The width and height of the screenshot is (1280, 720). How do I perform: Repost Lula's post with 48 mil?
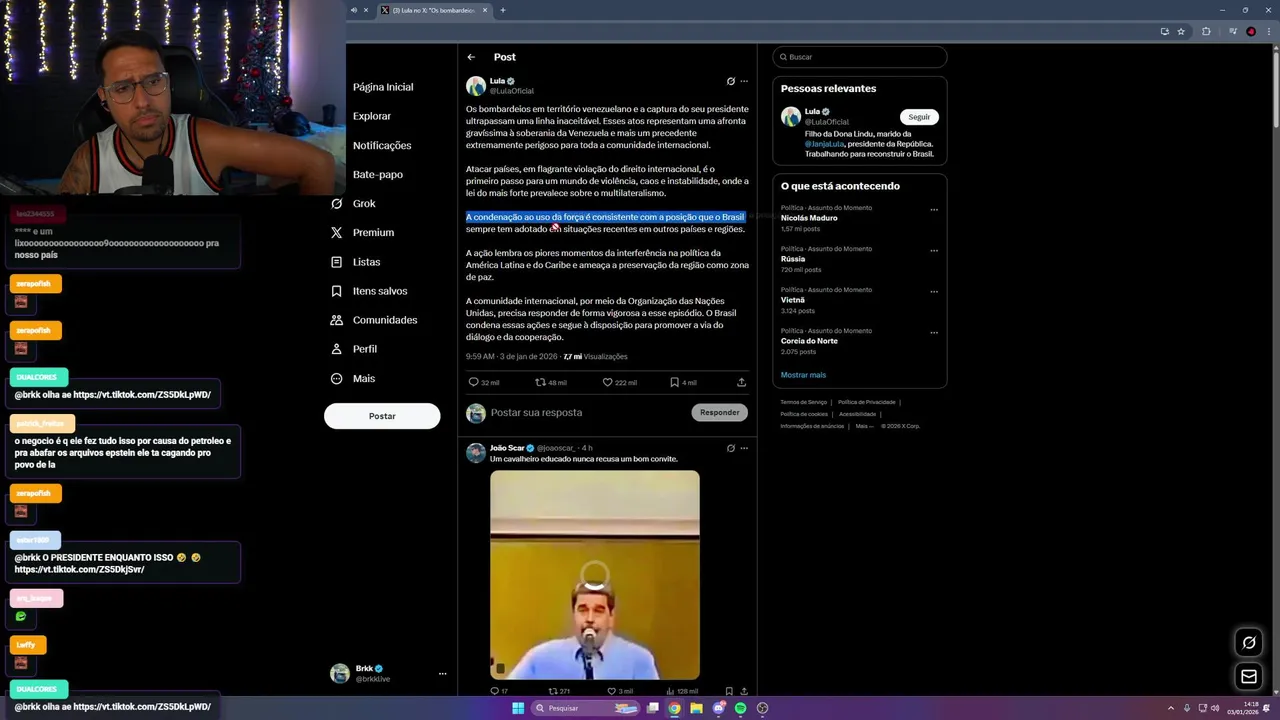551,382
